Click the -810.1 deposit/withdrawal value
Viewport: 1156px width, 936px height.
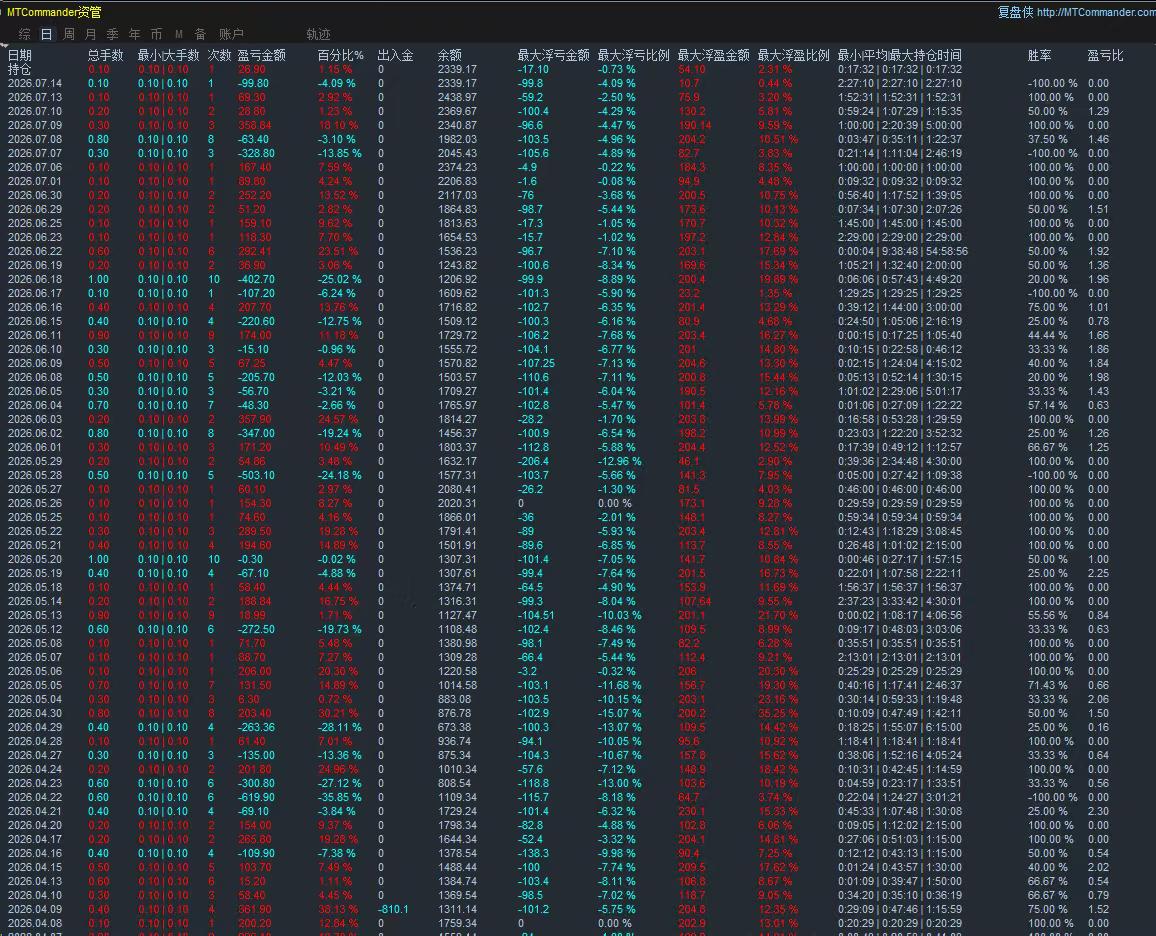pos(393,909)
